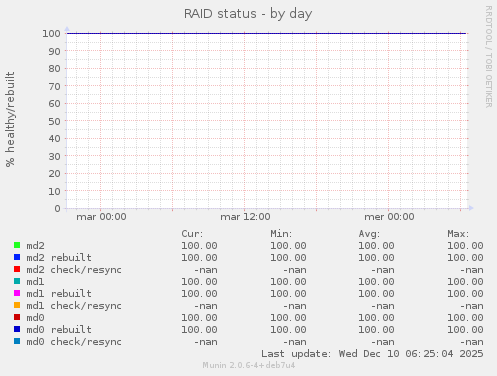Screen dimensions: 497x376
Task: Click the 'md2' legend label
Action: point(35,246)
